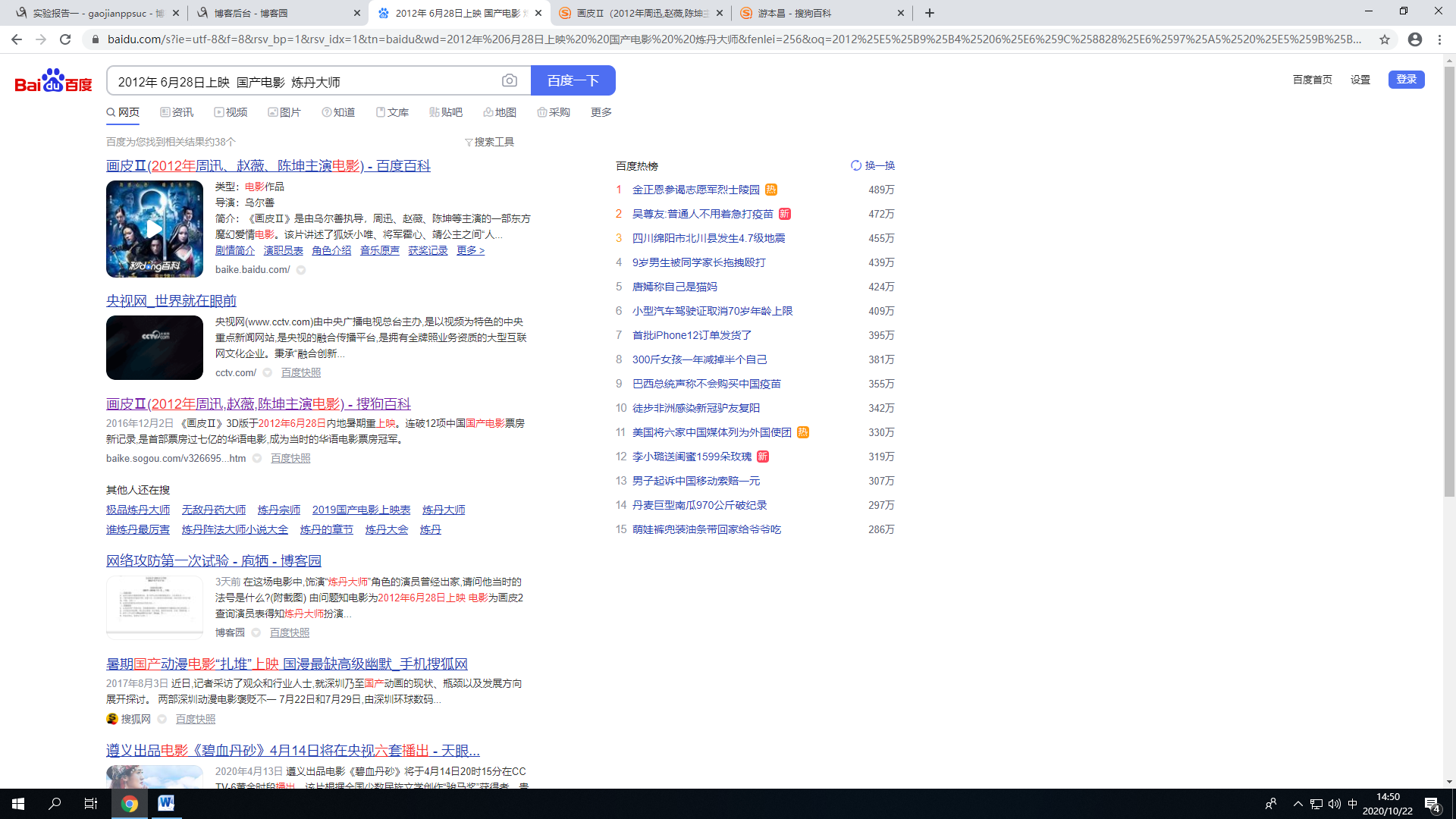1456x819 pixels.
Task: Reload the page with browser refresh icon
Action: click(65, 39)
